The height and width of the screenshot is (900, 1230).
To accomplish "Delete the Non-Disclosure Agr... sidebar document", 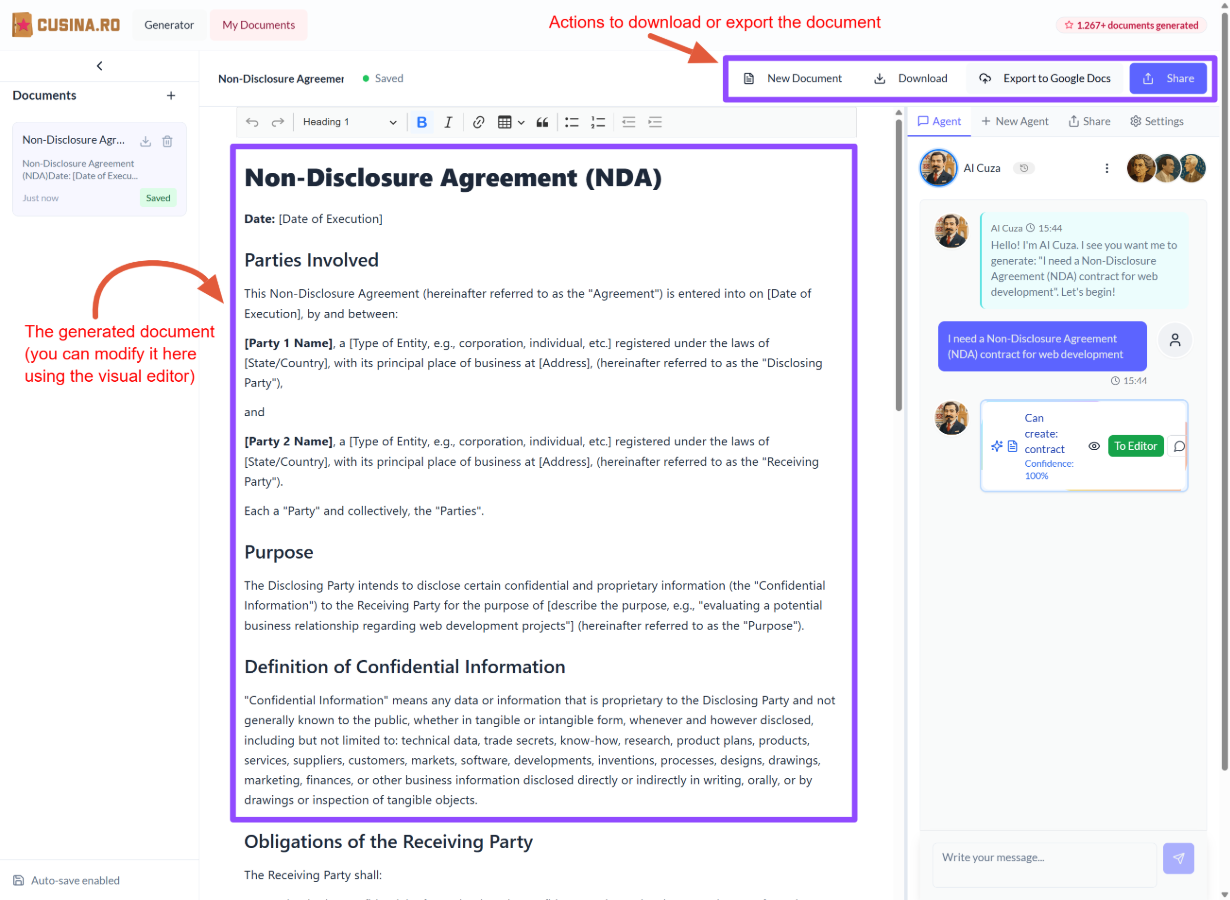I will point(167,141).
